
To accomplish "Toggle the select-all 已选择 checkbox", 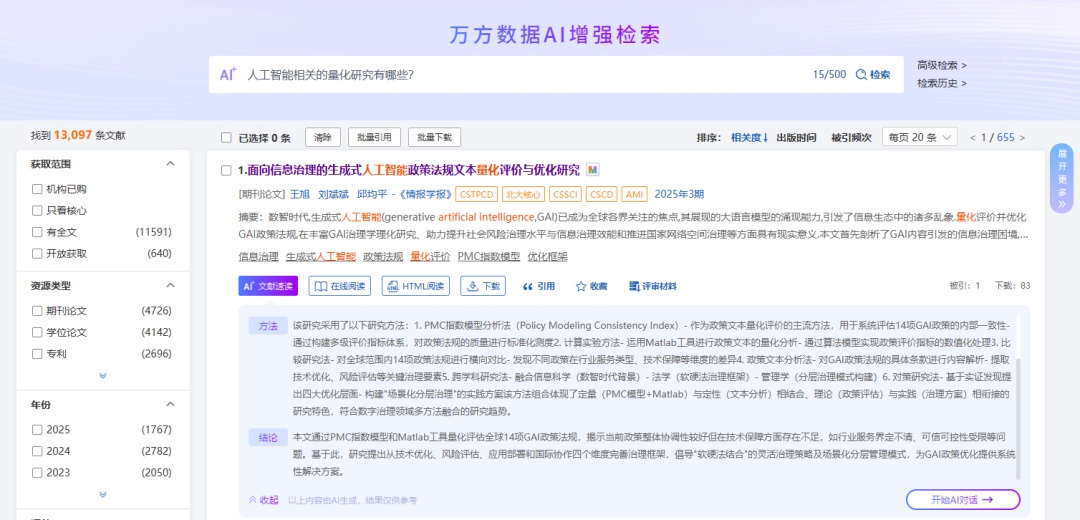I will click(x=226, y=138).
